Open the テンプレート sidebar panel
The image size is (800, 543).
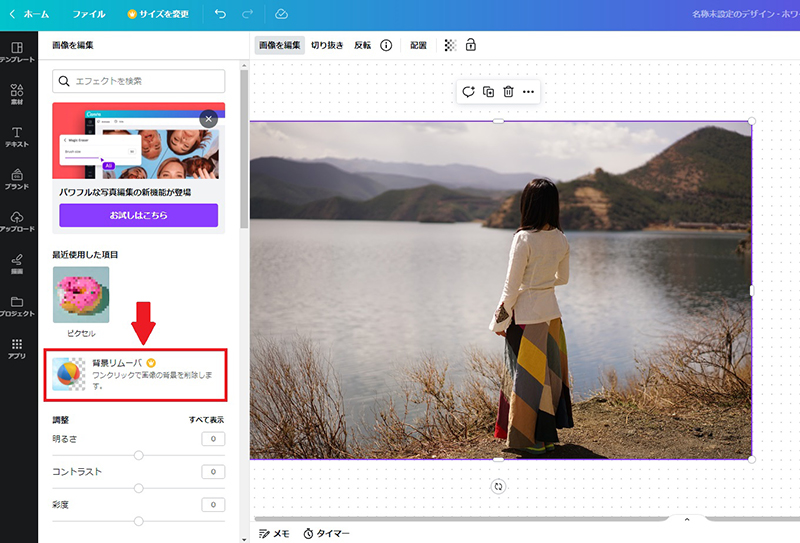coord(17,52)
